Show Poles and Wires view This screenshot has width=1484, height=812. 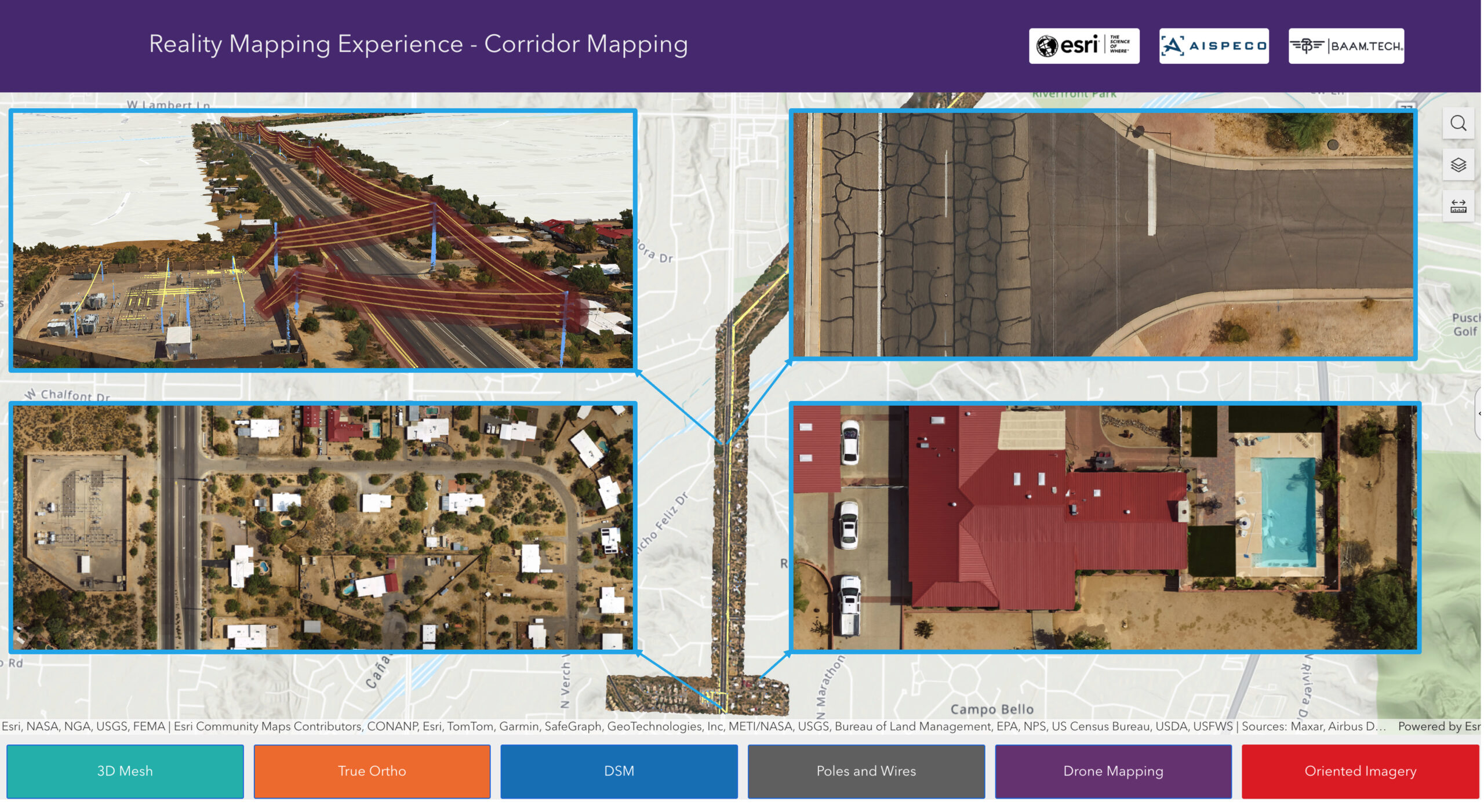pos(866,771)
